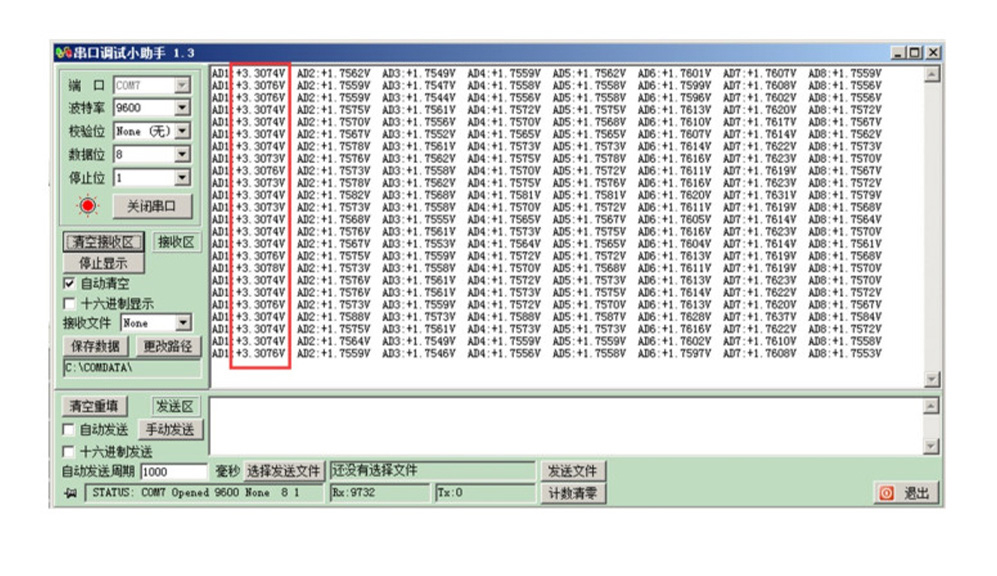Open the 接收文件 dropdown
The height and width of the screenshot is (576, 997).
(x=183, y=323)
